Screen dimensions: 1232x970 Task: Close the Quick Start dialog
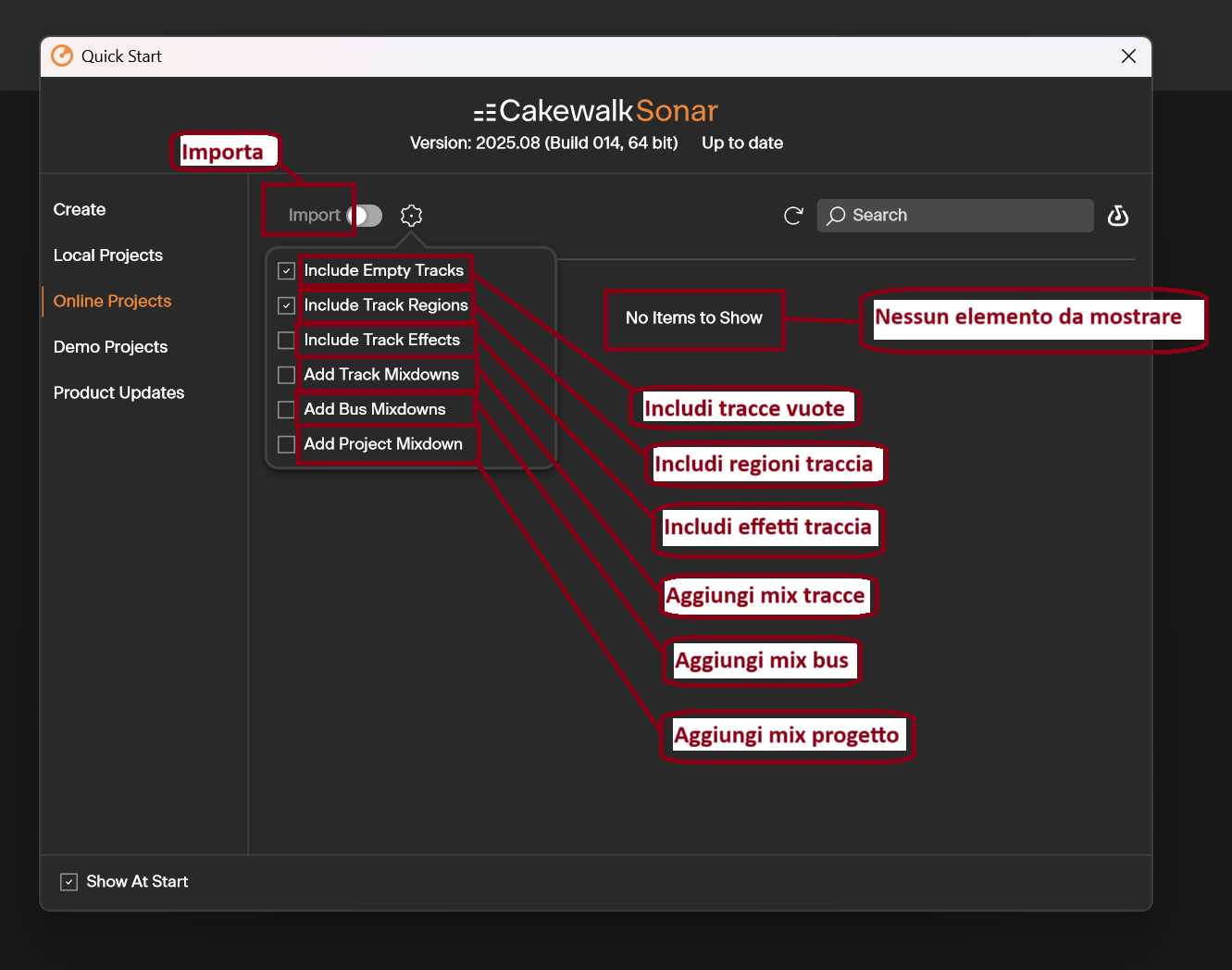click(1128, 56)
